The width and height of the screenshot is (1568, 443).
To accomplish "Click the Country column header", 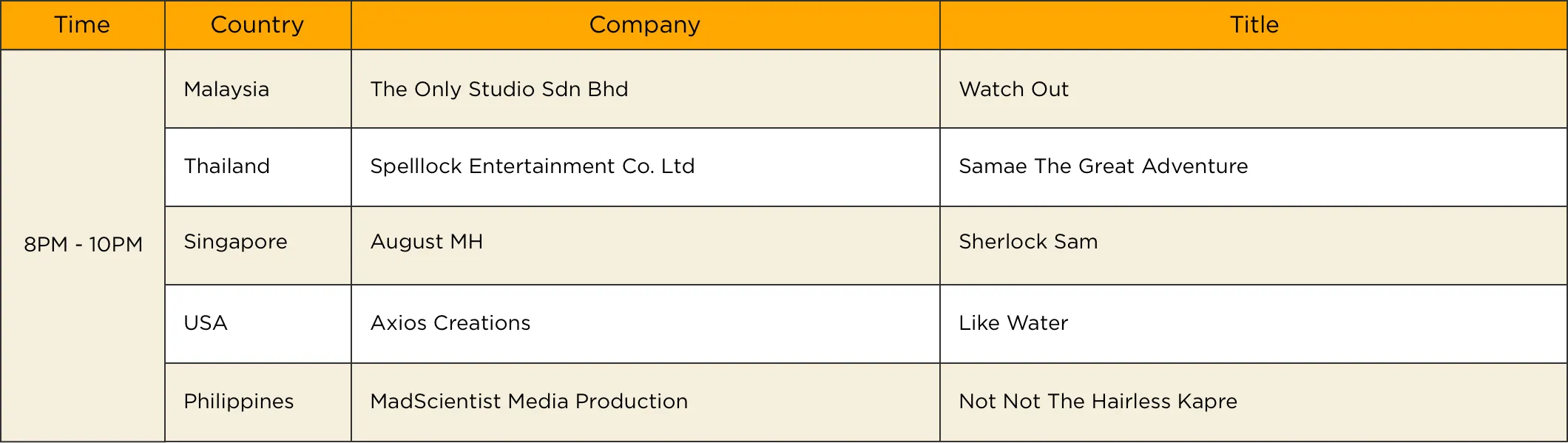I will (257, 25).
